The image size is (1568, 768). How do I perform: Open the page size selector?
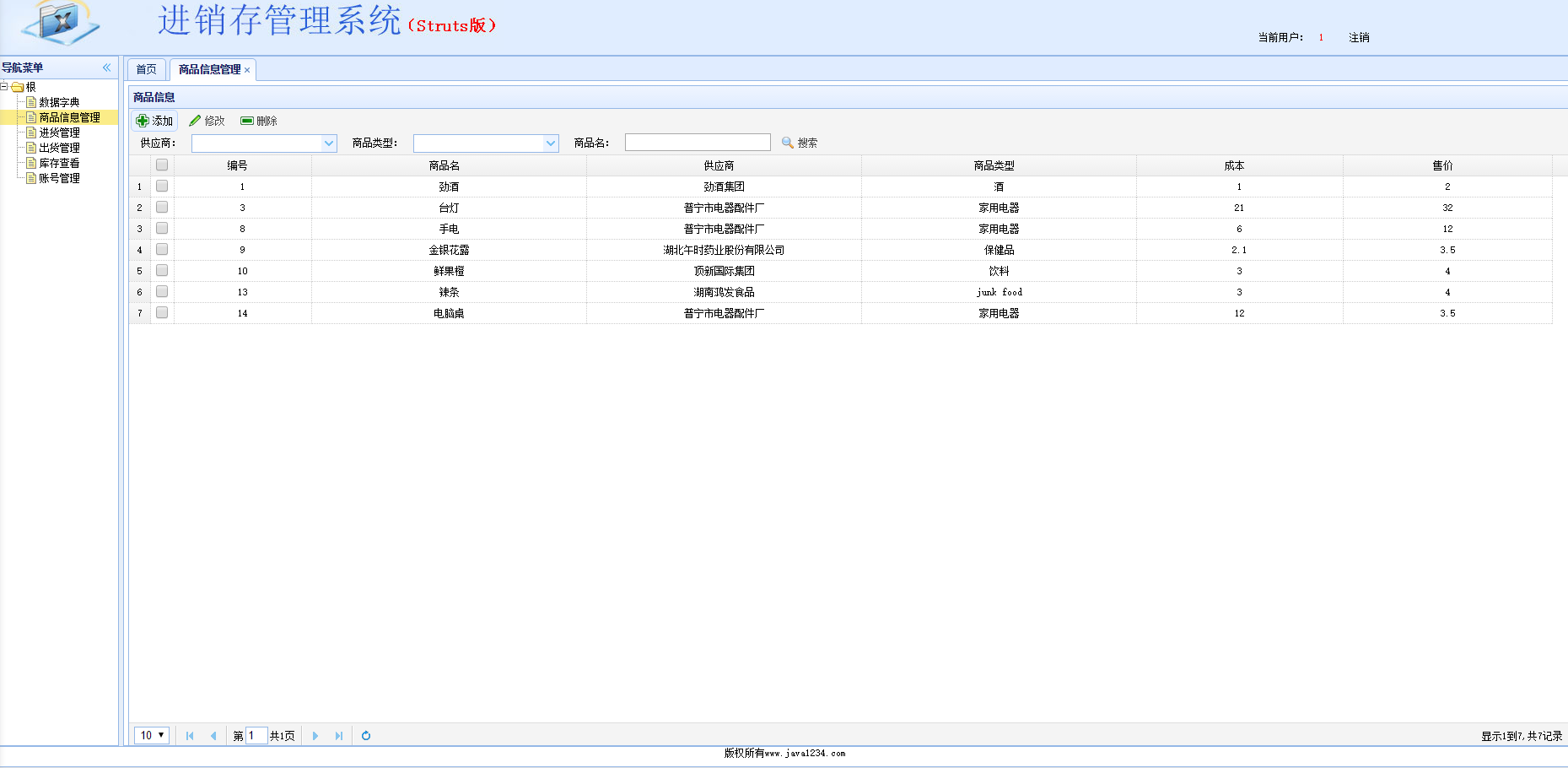152,736
